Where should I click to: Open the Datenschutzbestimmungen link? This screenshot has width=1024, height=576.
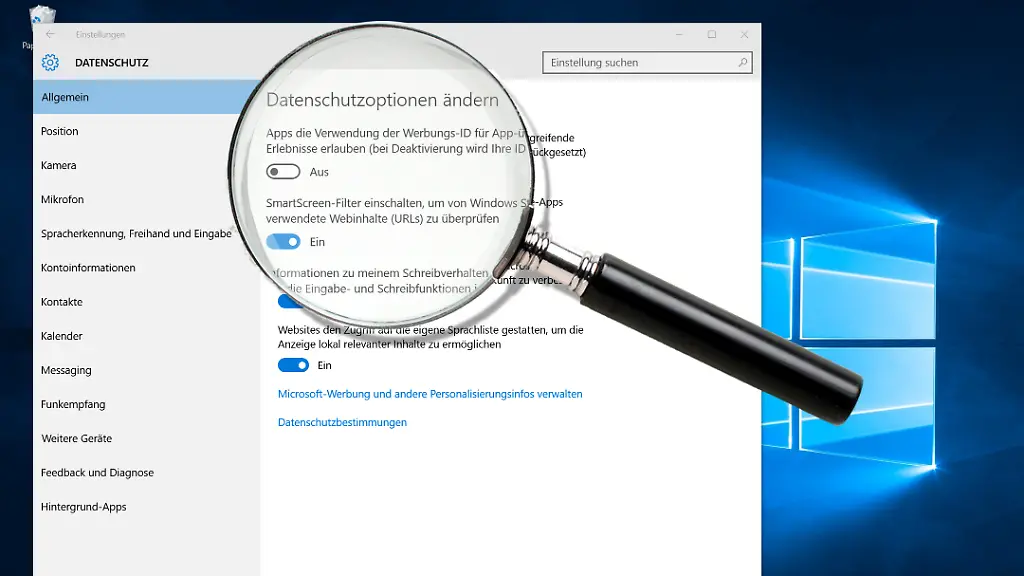342,422
